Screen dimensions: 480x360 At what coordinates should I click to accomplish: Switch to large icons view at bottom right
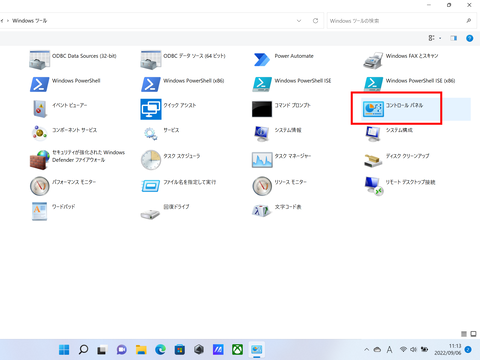(x=473, y=334)
